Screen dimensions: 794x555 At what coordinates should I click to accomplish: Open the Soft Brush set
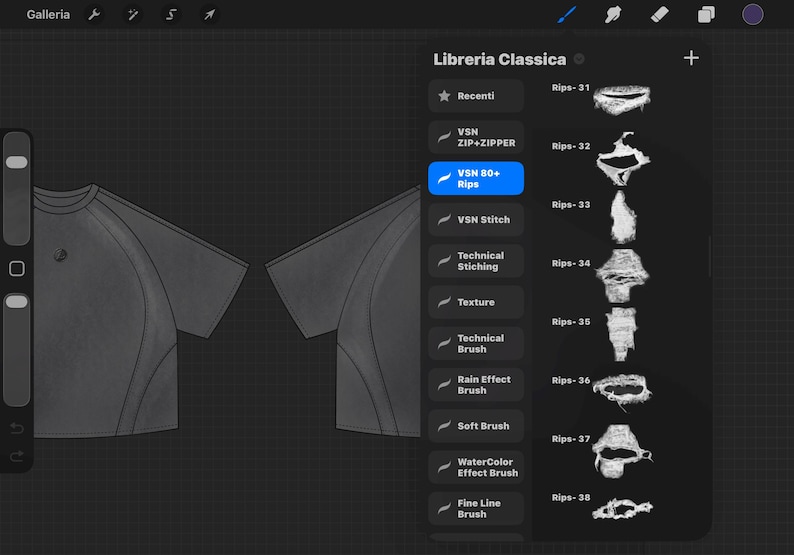point(476,426)
